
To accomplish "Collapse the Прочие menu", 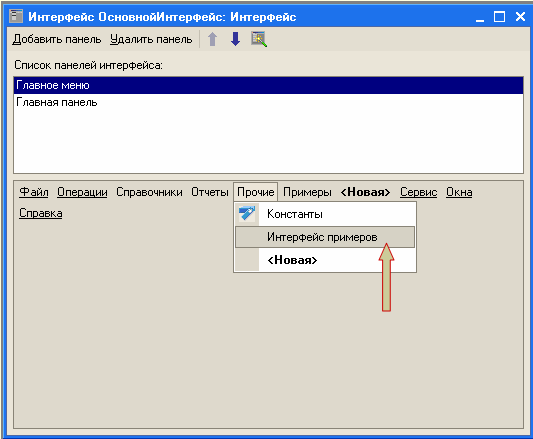I will [x=256, y=192].
